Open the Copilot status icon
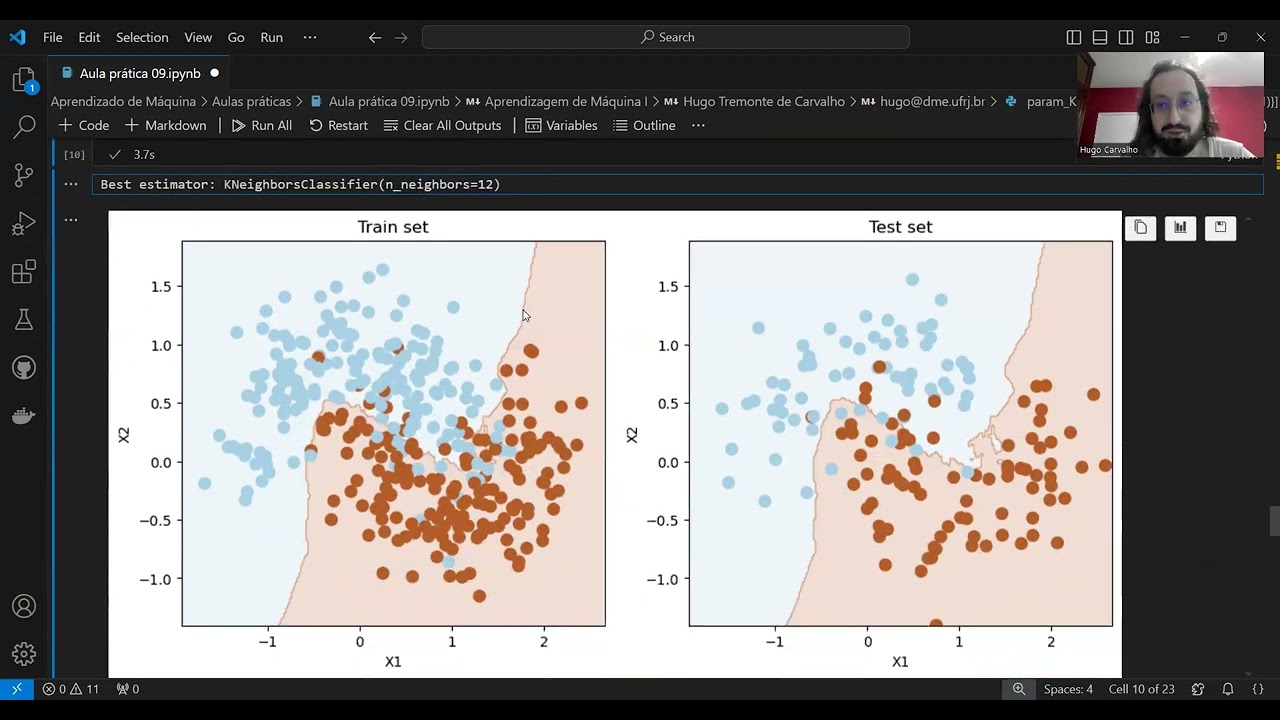This screenshot has width=1280, height=720. [x=1198, y=689]
